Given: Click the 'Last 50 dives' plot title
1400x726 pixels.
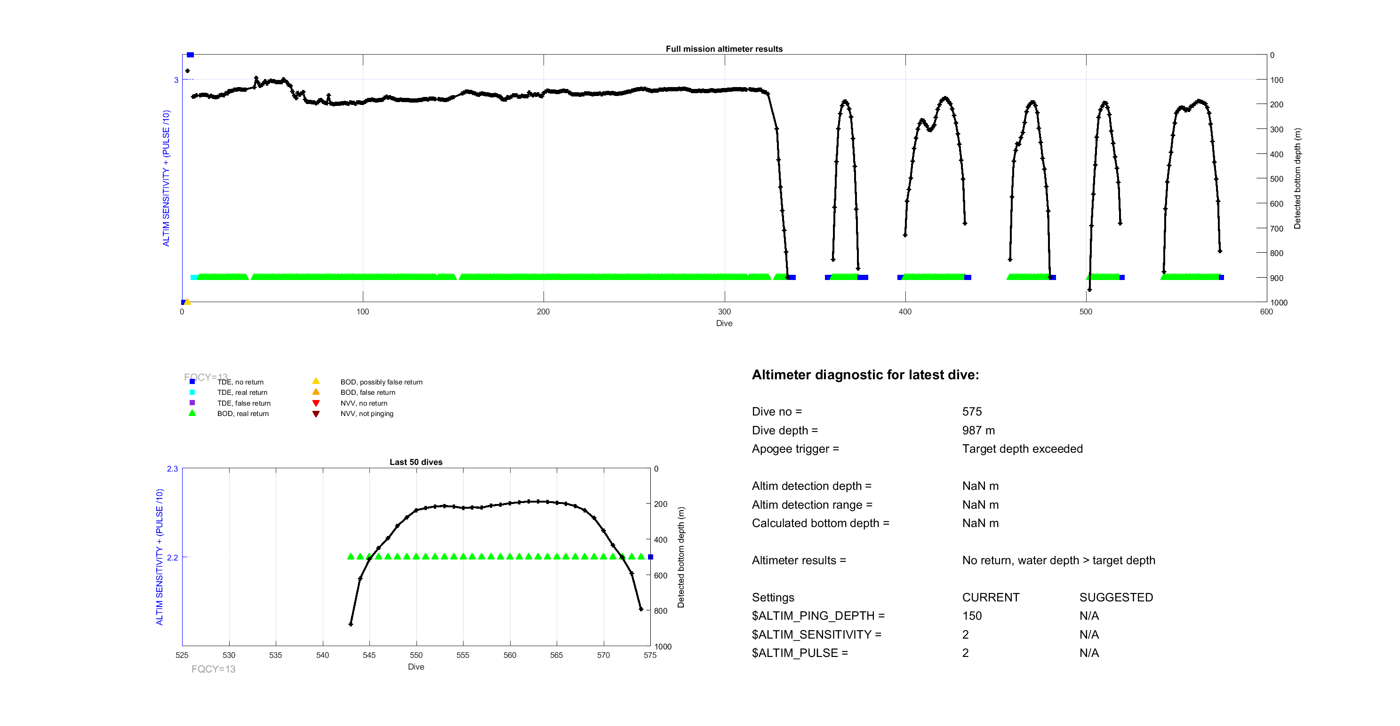Looking at the screenshot, I should coord(416,462).
